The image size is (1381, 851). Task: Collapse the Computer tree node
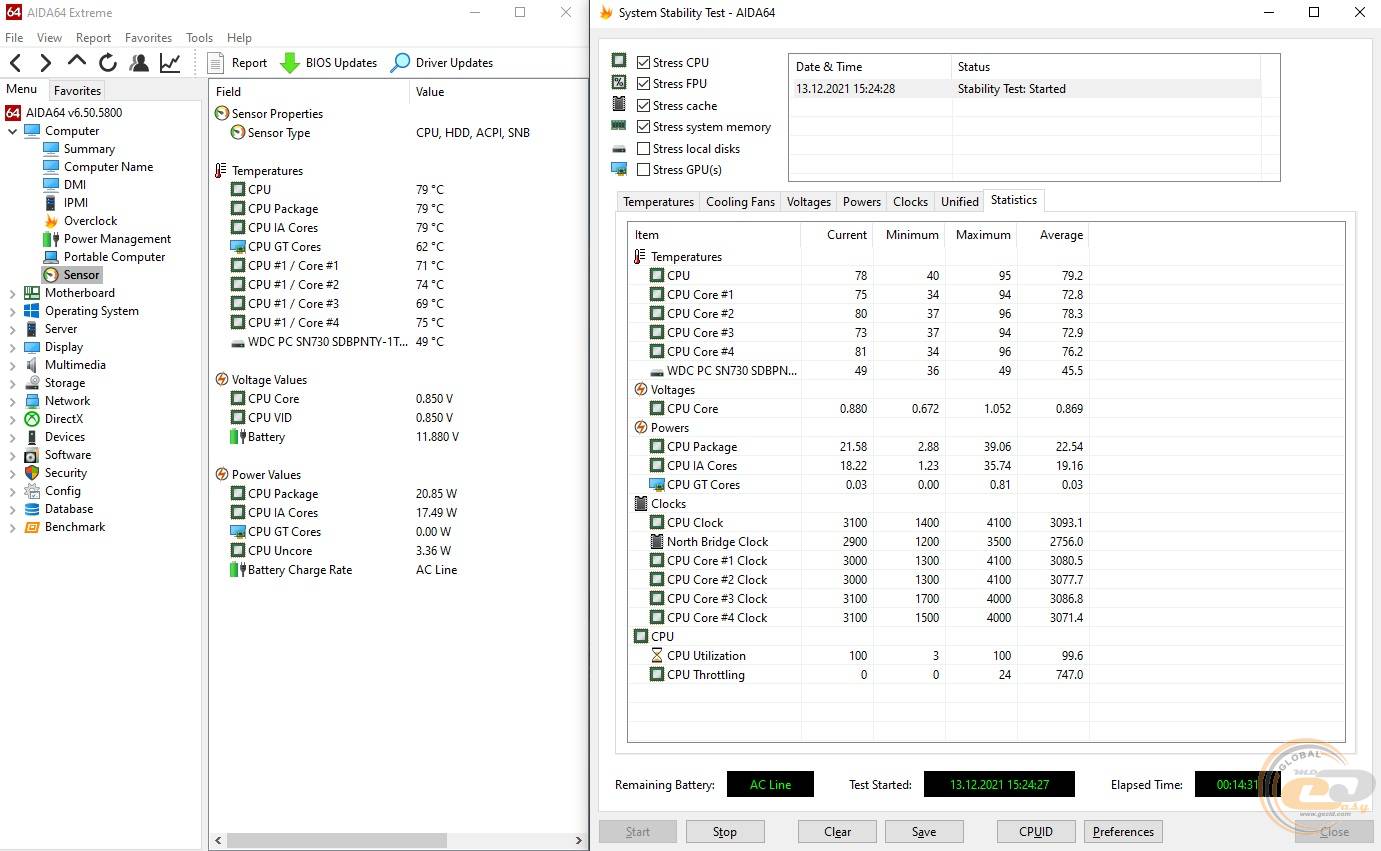[x=12, y=131]
